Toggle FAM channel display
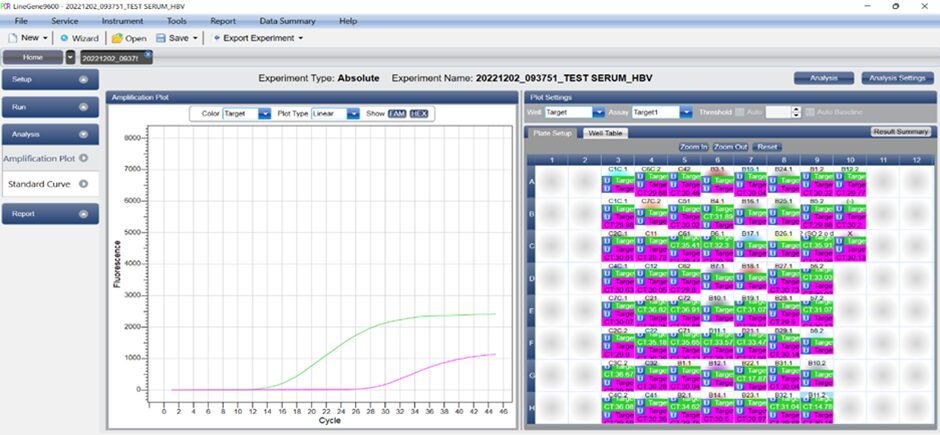 pos(396,114)
